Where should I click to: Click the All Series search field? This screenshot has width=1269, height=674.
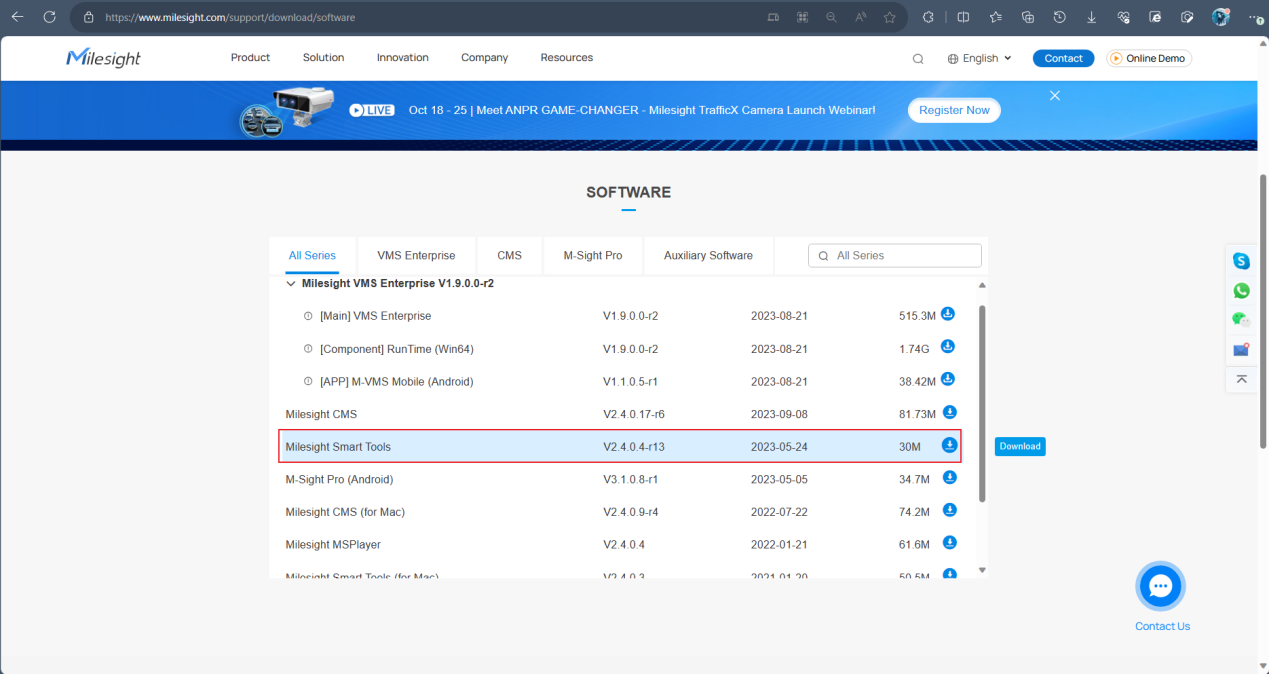tap(895, 255)
